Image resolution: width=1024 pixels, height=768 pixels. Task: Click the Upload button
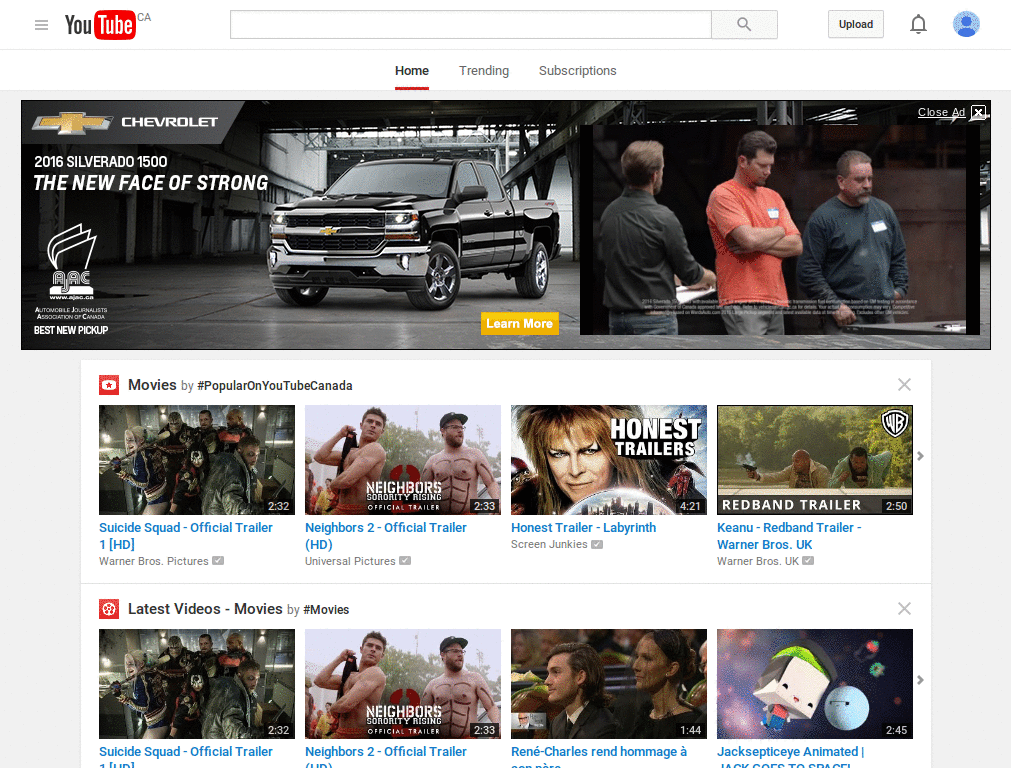coord(855,23)
